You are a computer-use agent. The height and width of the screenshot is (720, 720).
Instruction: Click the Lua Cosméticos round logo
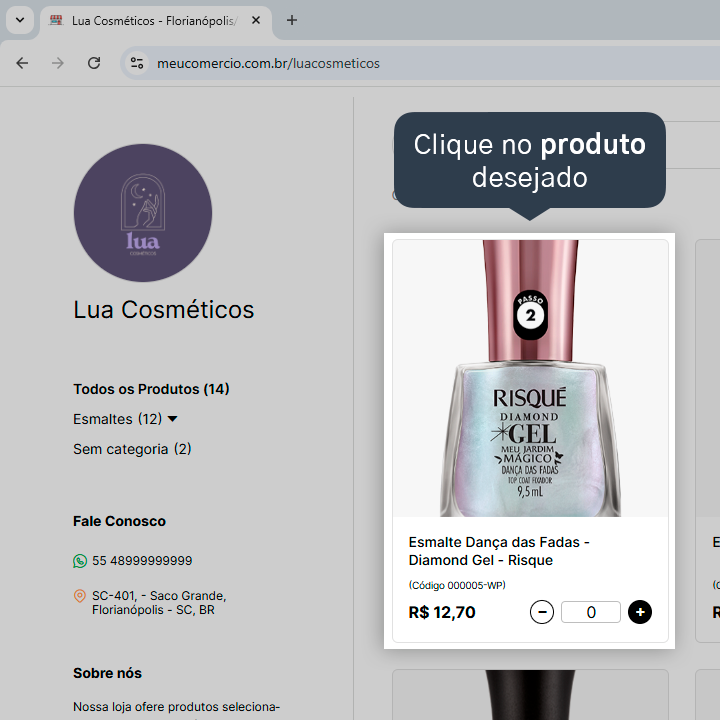pos(143,213)
